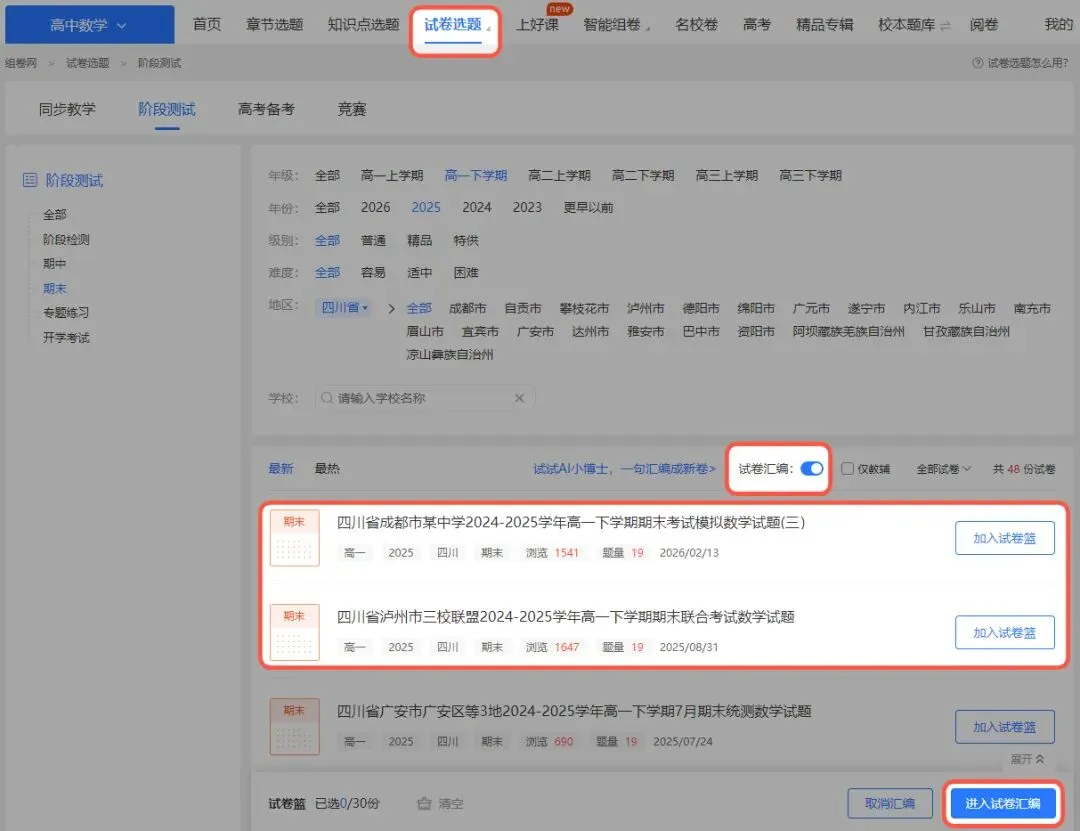Click the 阶段测试 sidebar list icon
Image resolution: width=1080 pixels, height=831 pixels.
[30, 181]
